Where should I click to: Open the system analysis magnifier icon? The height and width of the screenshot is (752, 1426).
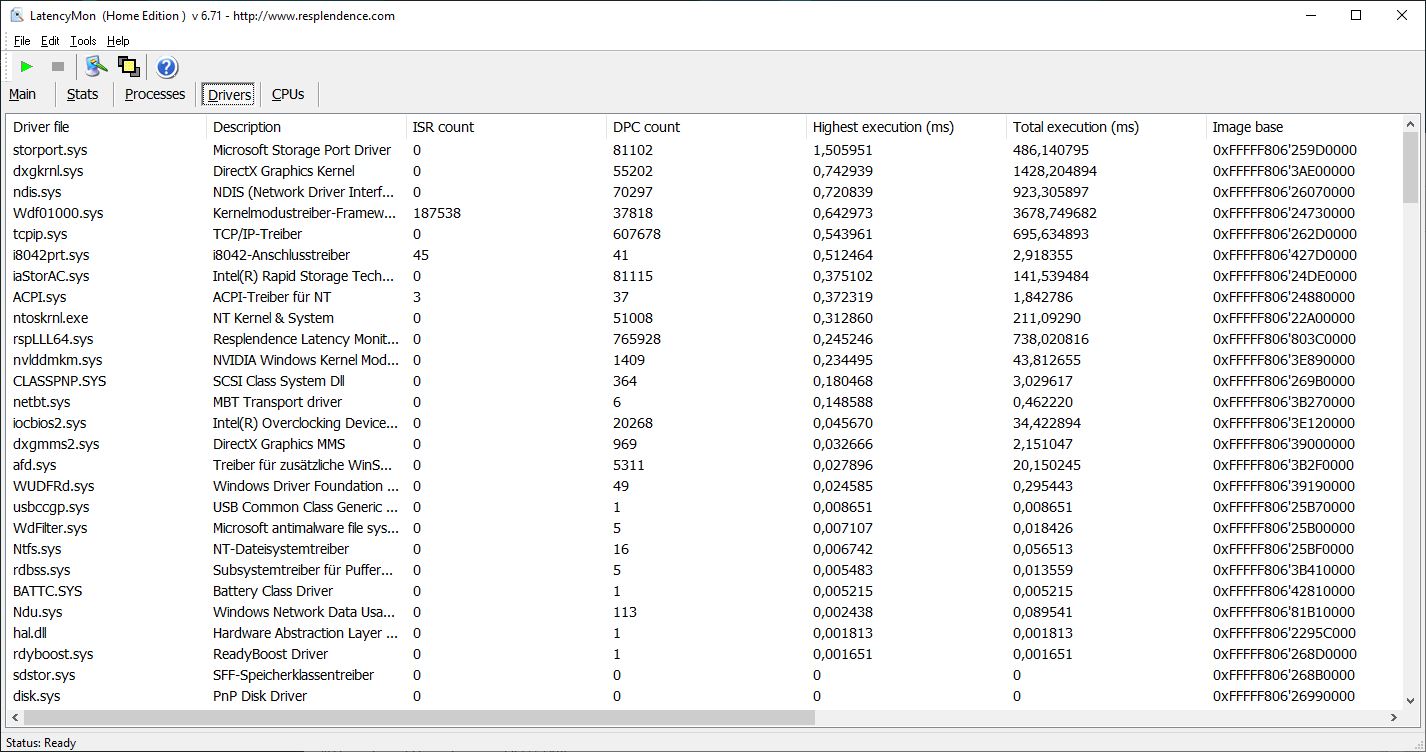coord(96,67)
